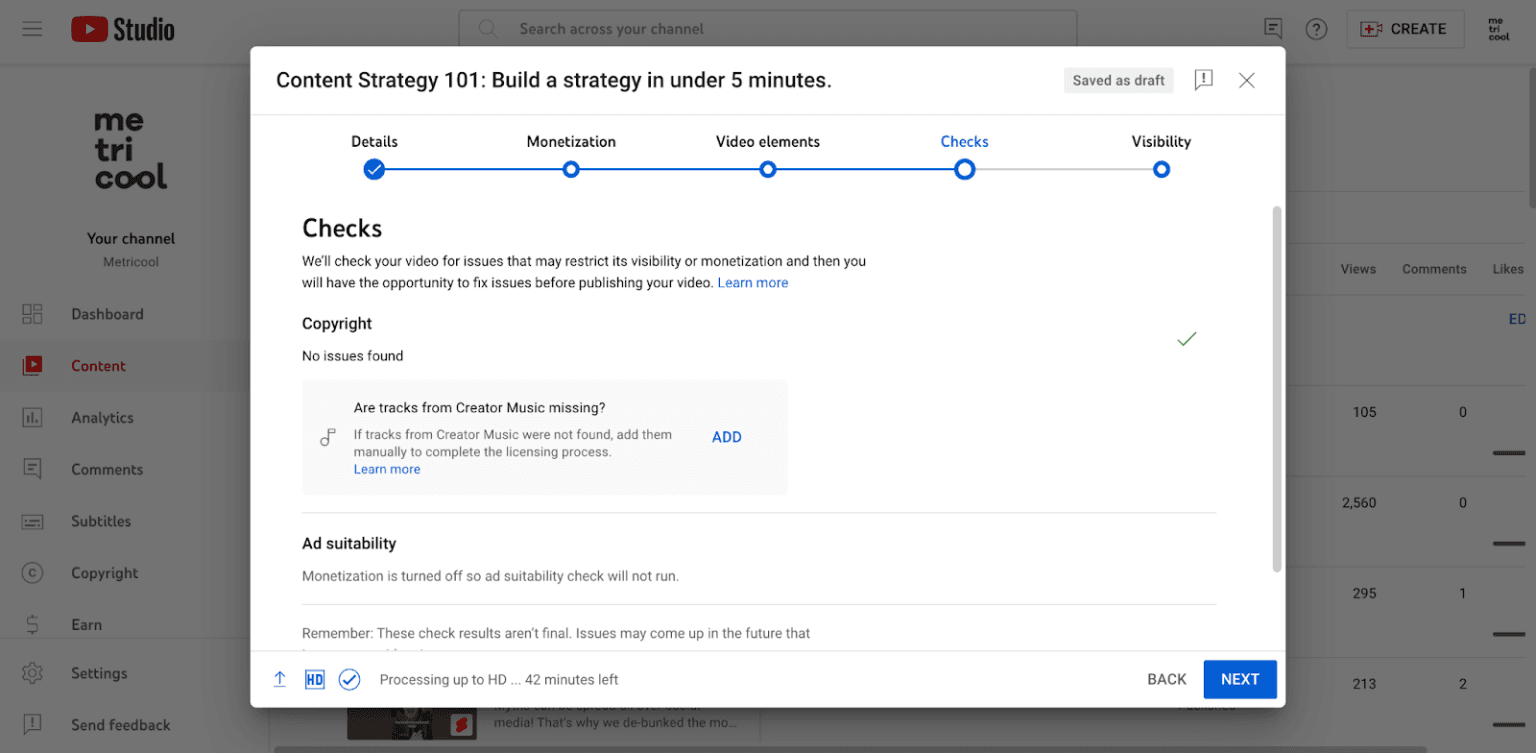Open channel Settings
The width and height of the screenshot is (1536, 753).
101,673
